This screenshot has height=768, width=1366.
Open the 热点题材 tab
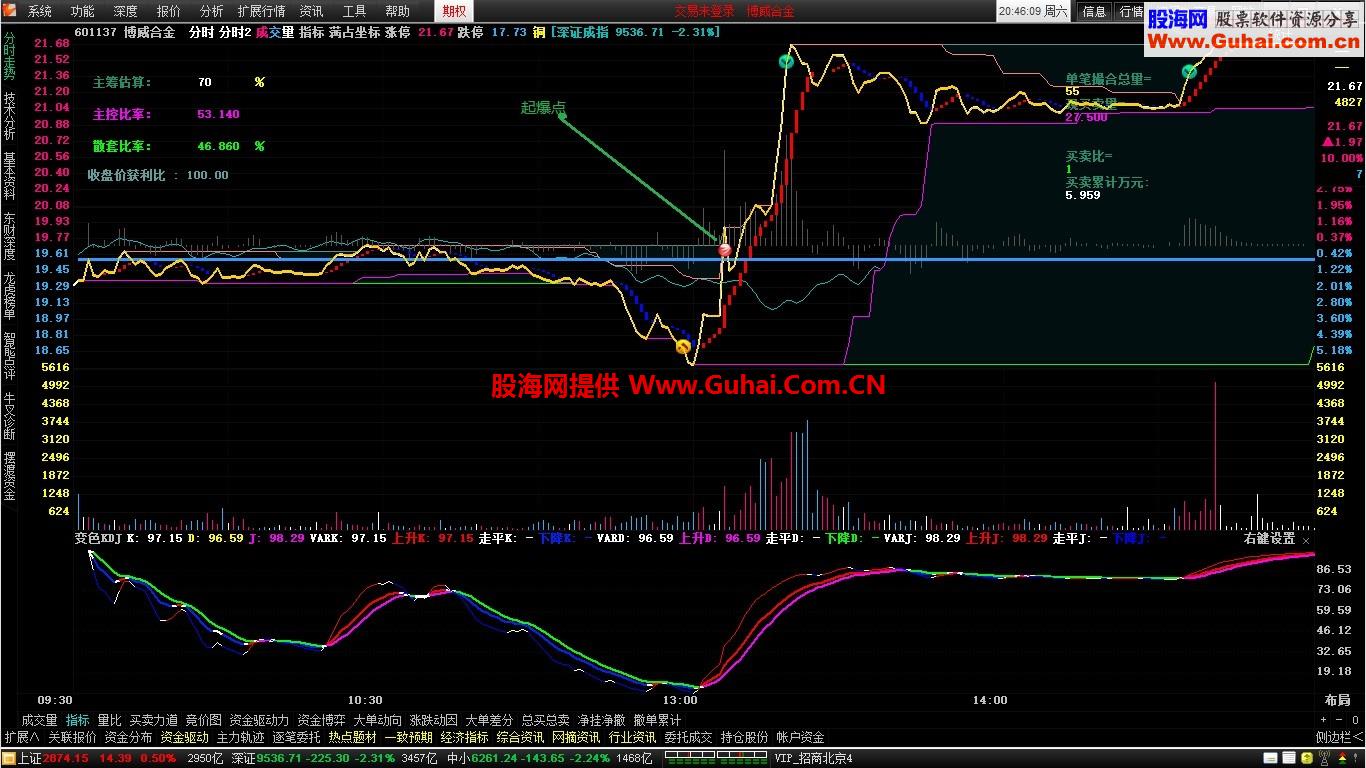click(x=352, y=737)
